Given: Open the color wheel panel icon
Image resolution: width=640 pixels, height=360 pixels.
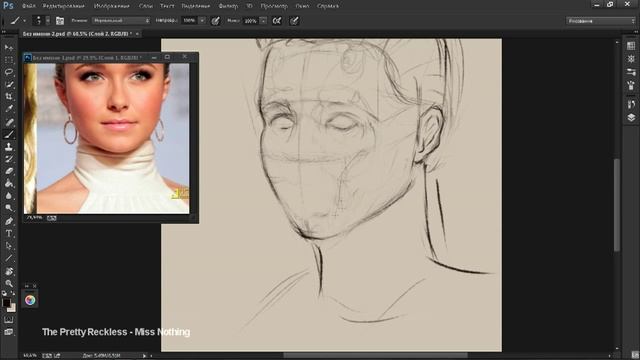Looking at the screenshot, I should pyautogui.click(x=30, y=300).
